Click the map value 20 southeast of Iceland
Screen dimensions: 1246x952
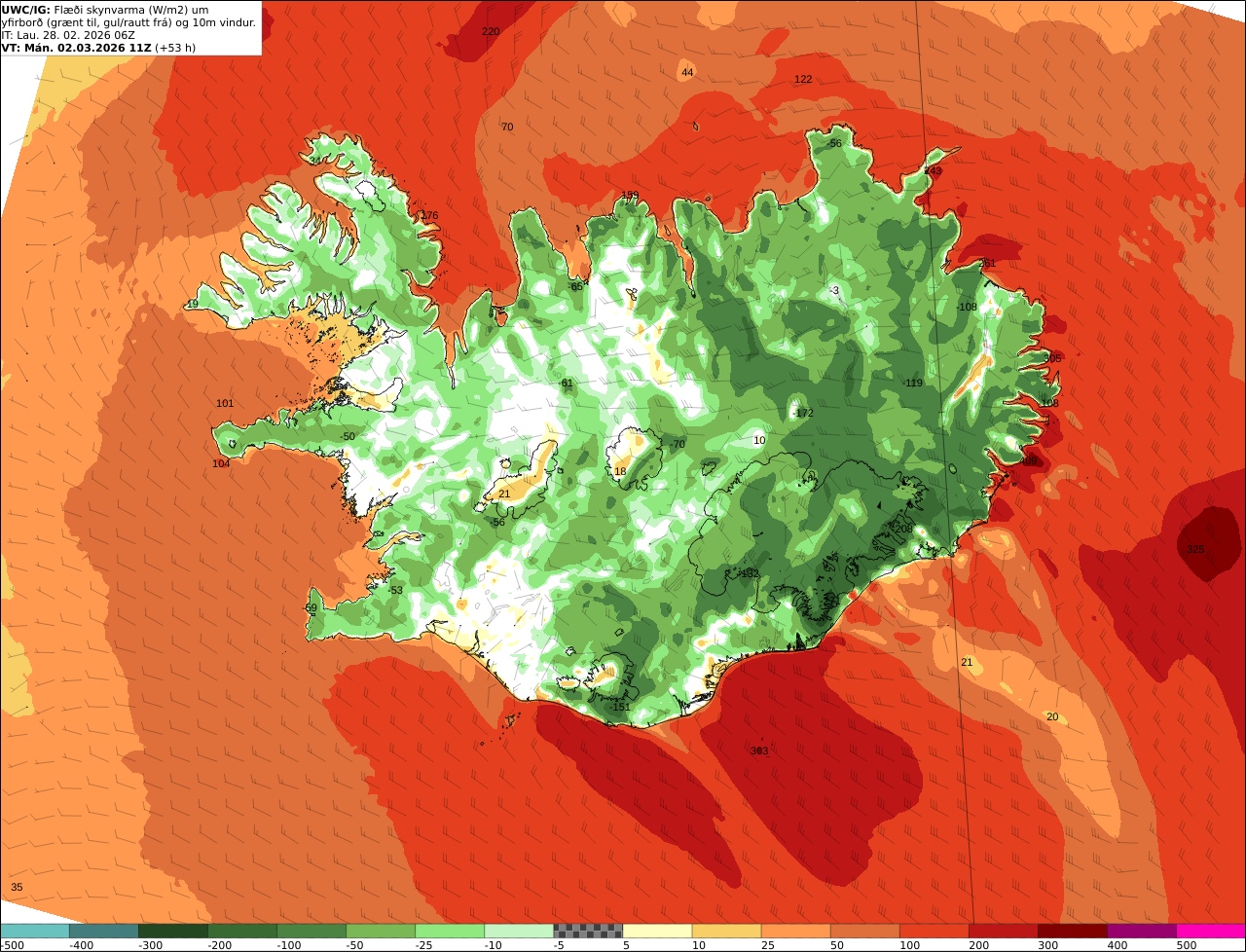pyautogui.click(x=1052, y=717)
